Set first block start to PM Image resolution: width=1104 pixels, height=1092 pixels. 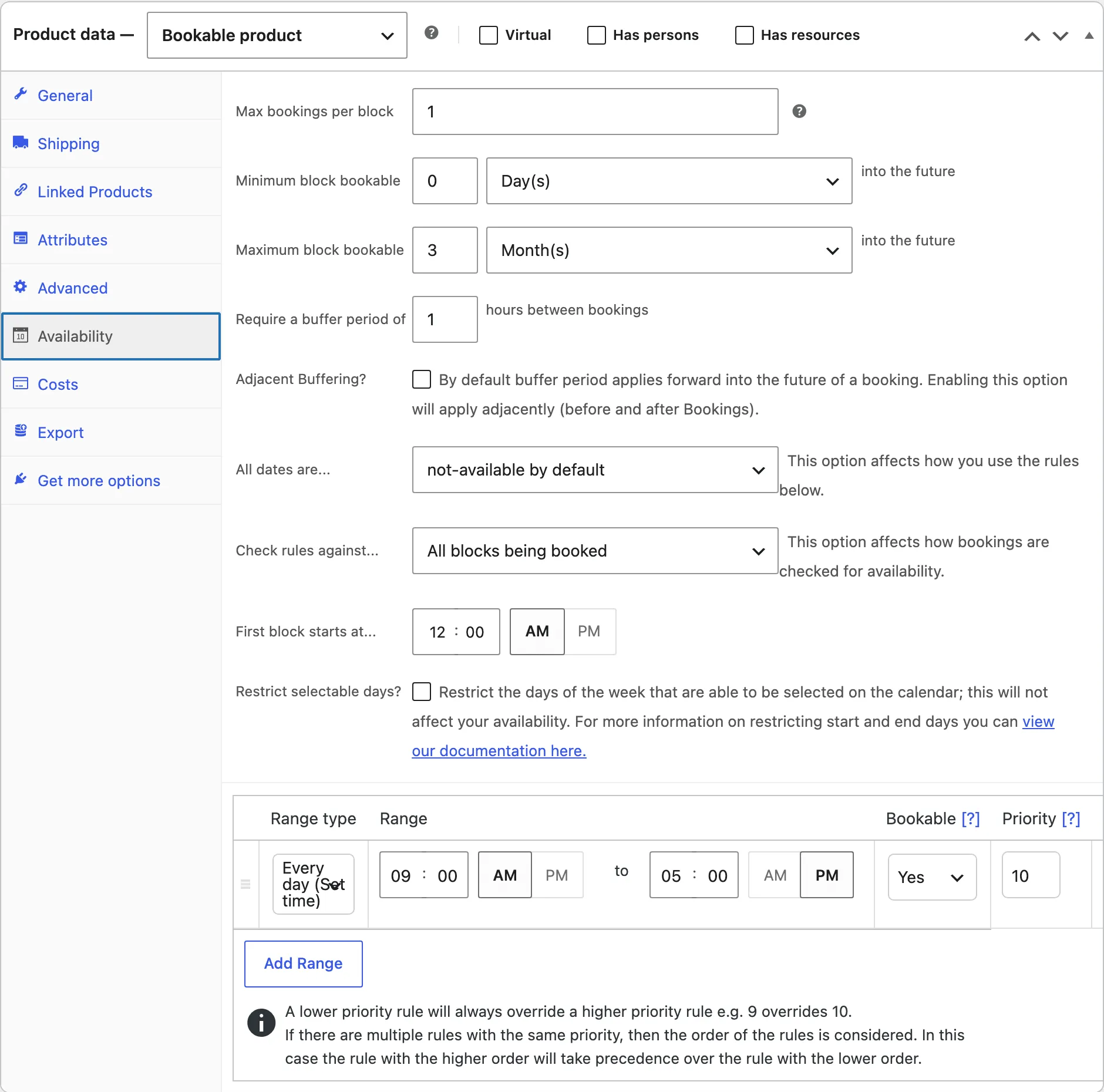tap(589, 632)
